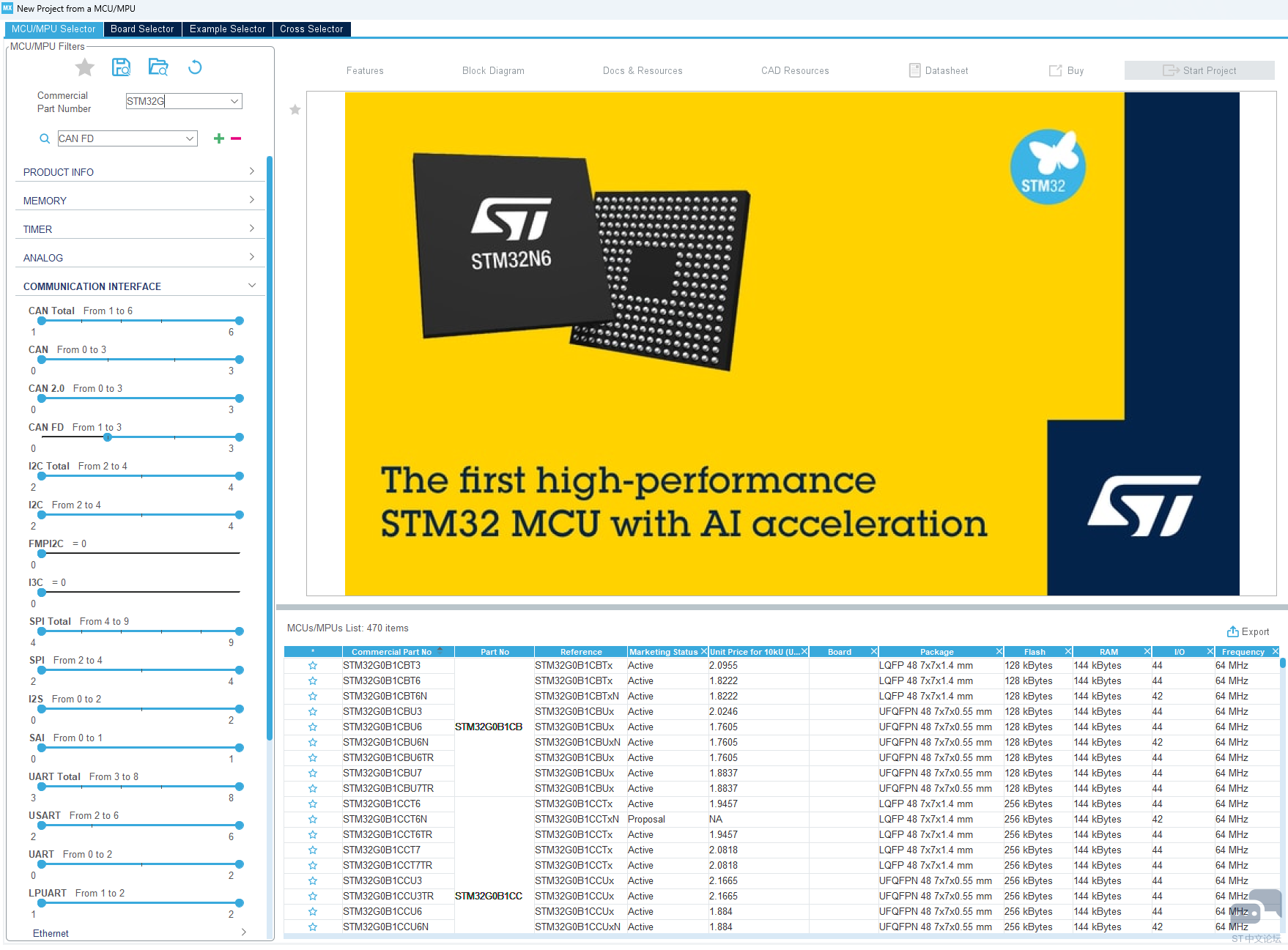Open the CAN FD filter search dropdown

[x=190, y=138]
